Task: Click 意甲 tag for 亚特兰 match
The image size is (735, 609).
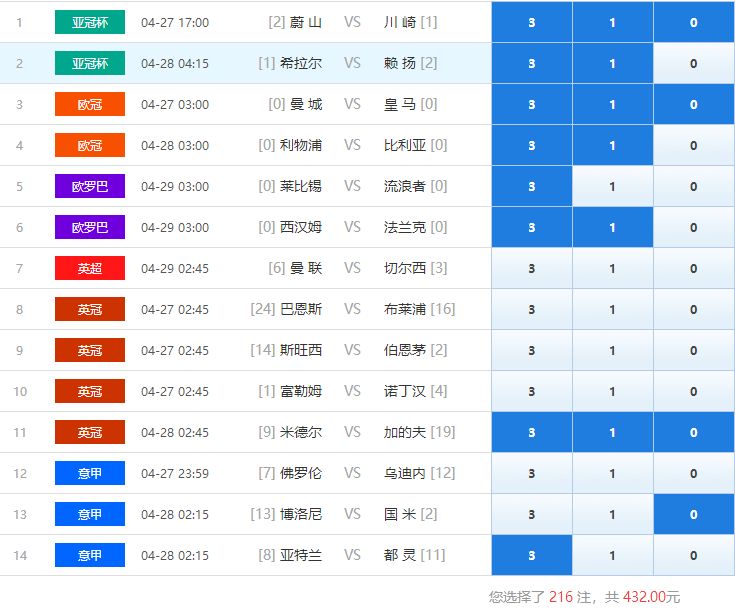Action: click(90, 556)
